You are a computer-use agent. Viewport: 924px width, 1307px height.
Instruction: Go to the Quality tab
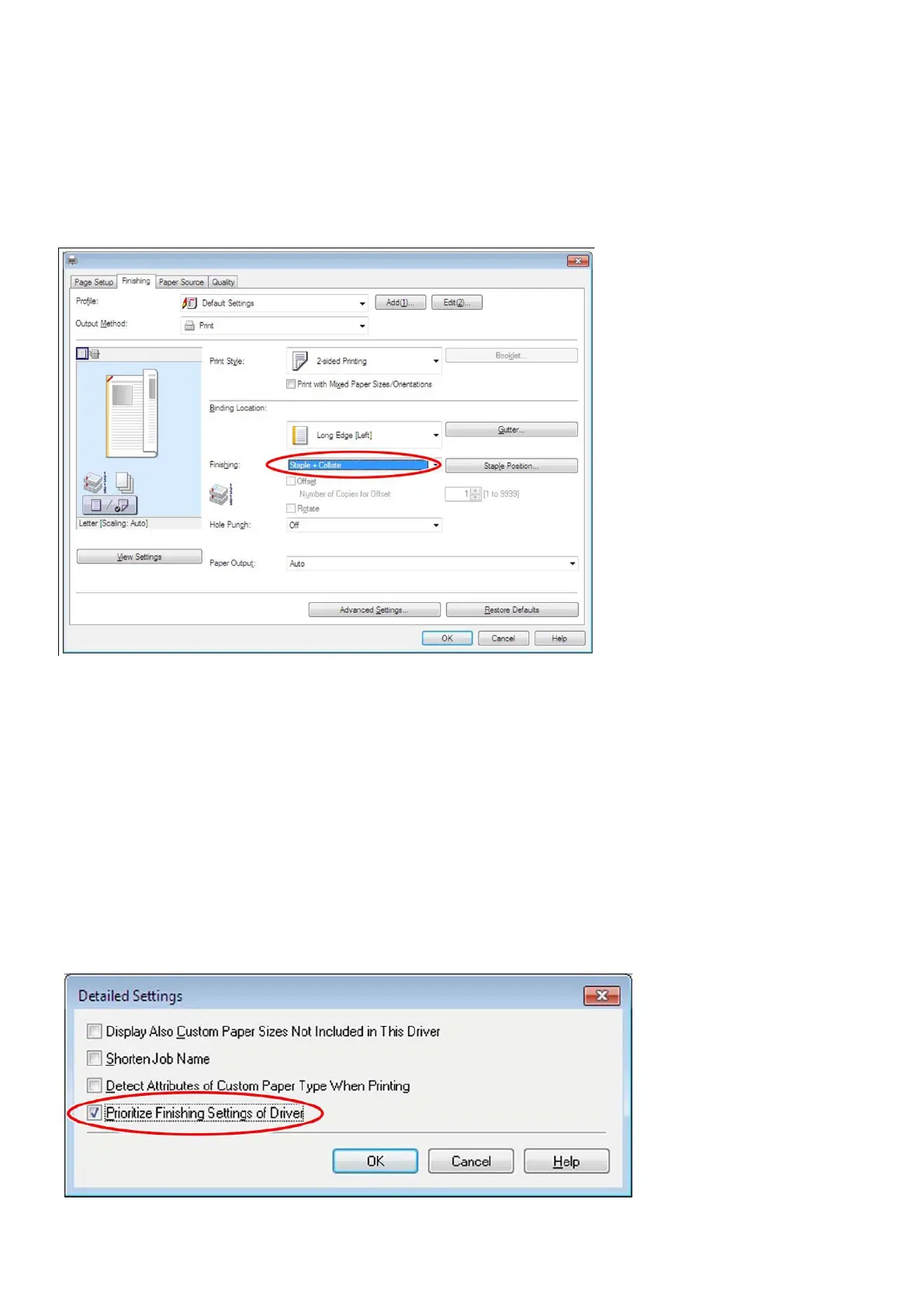pos(223,283)
